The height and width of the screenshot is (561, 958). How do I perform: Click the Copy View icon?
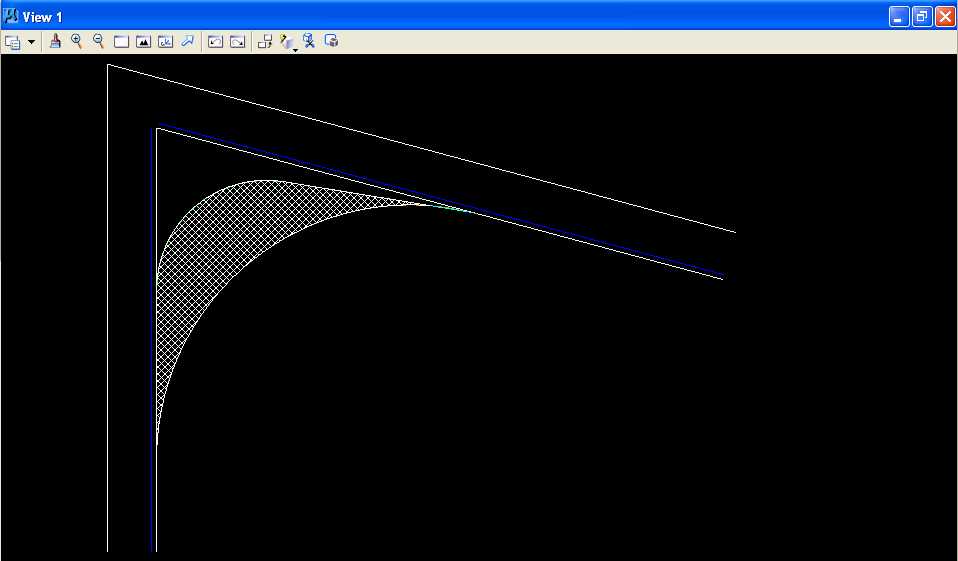(x=264, y=42)
